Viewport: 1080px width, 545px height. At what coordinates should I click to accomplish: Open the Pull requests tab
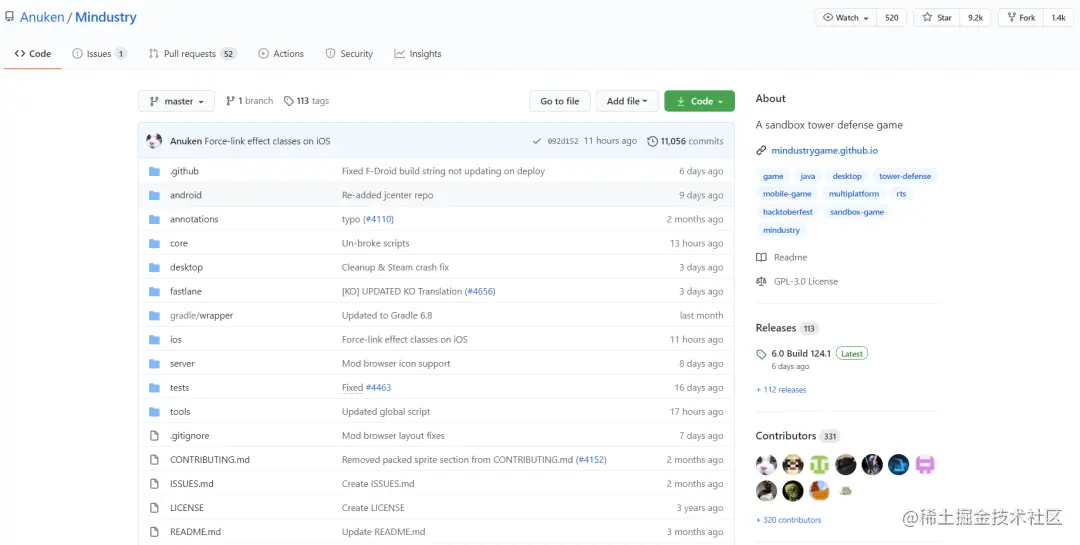tap(192, 54)
